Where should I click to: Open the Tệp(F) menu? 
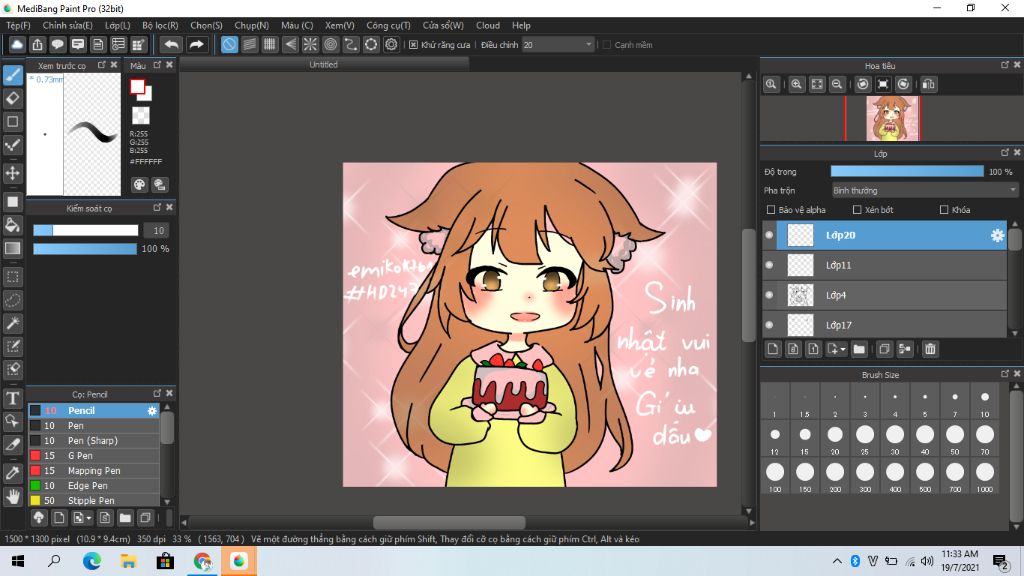coord(18,25)
